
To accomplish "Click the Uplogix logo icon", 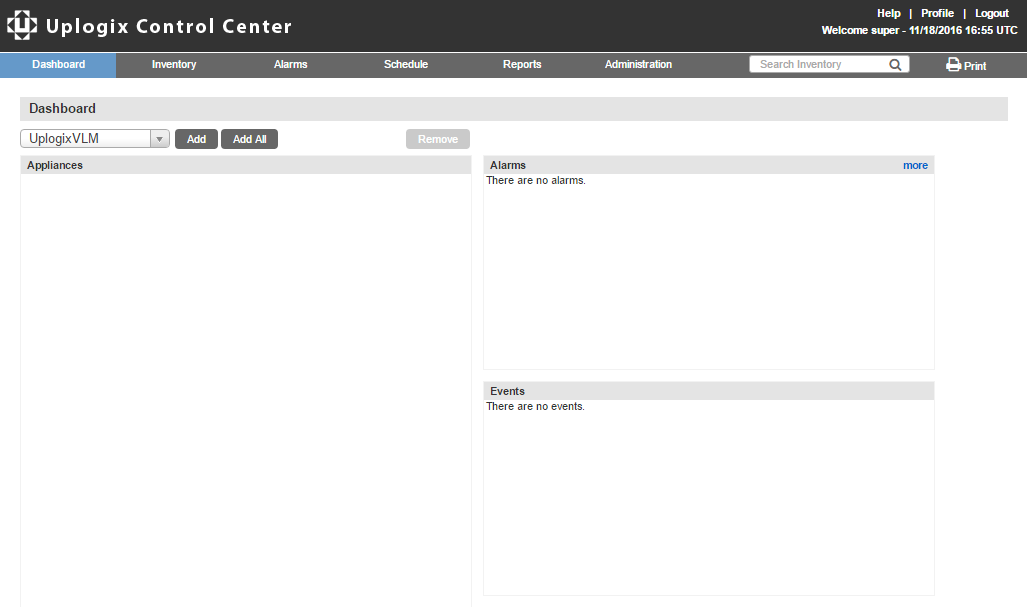I will coord(22,25).
